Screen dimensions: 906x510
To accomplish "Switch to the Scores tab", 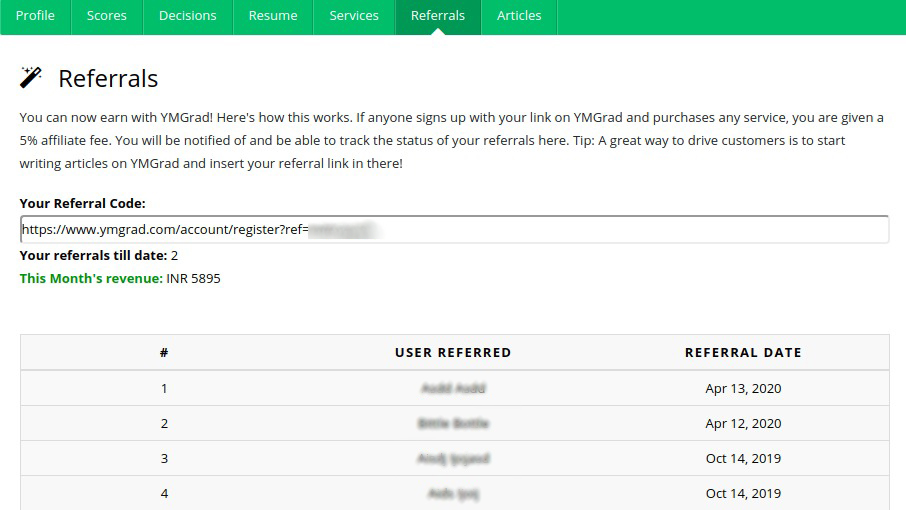I will [106, 16].
